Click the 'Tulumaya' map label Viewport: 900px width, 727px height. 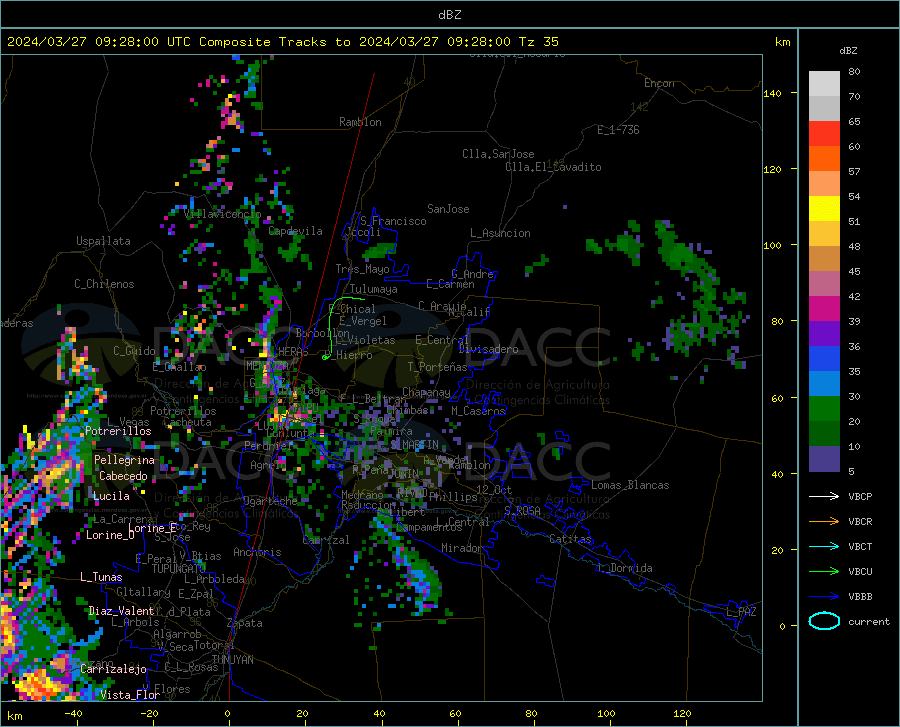374,289
